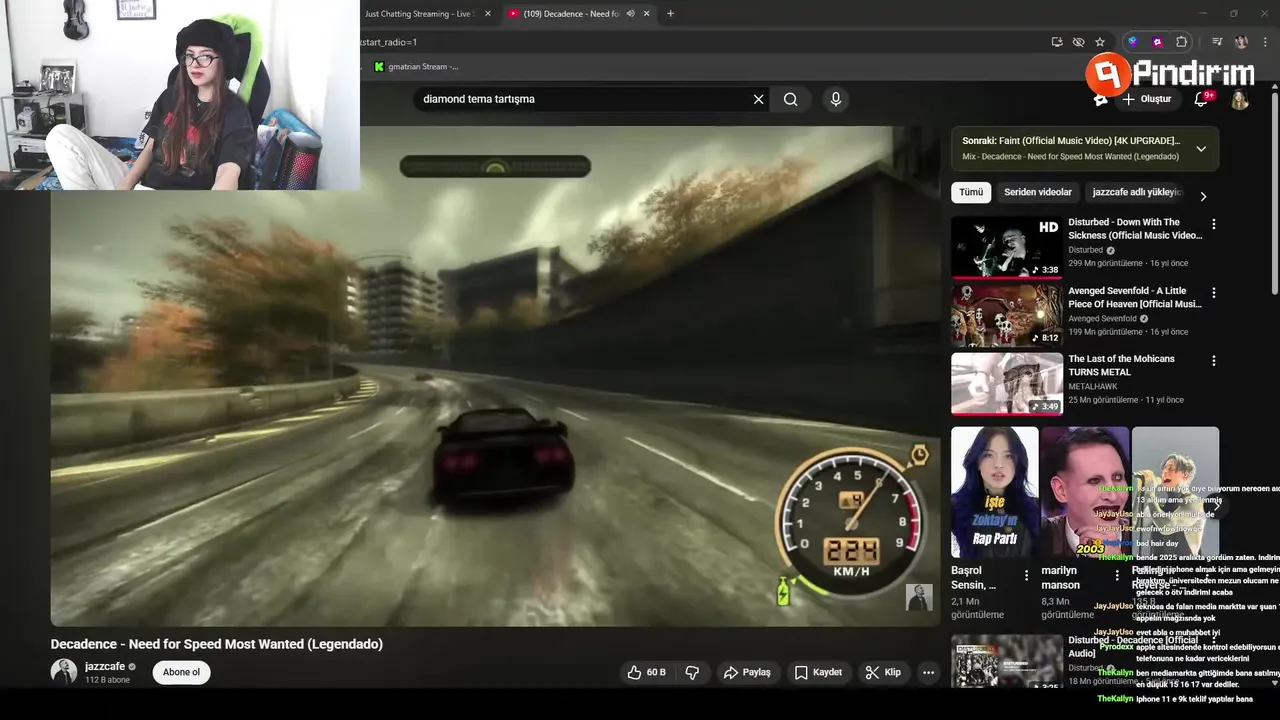Screen dimensions: 1280x720
Task: Open the Chrome three-dot menu
Action: (x=1264, y=42)
